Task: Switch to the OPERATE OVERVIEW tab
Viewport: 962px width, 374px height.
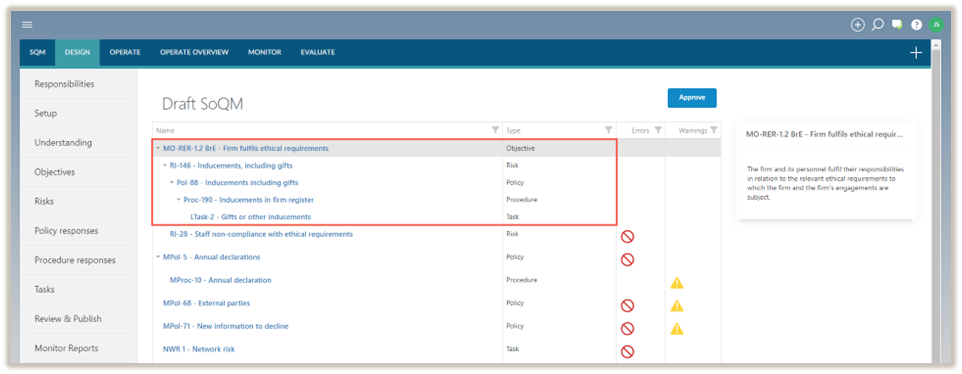Action: (x=194, y=53)
